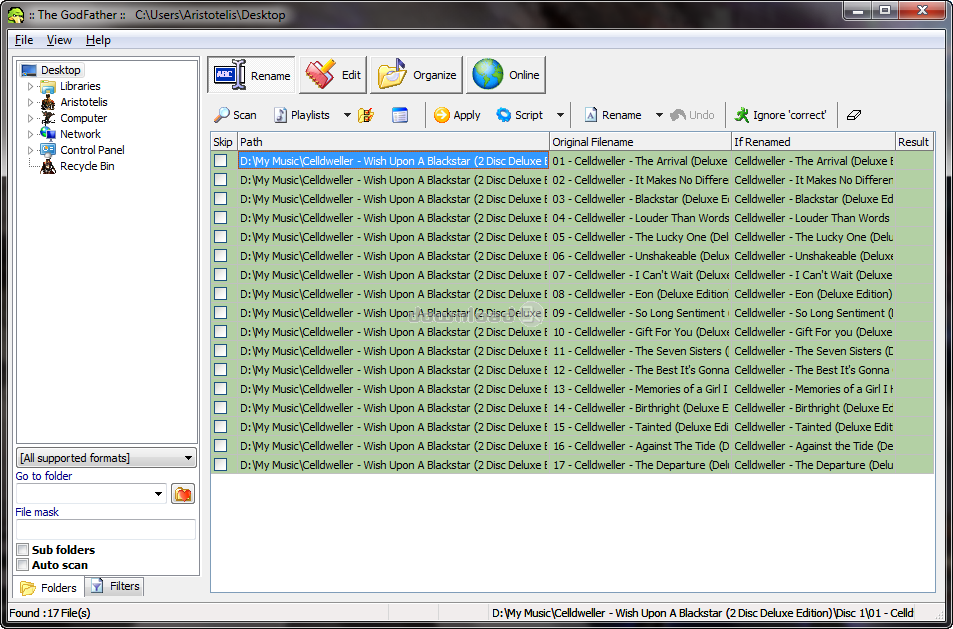Open the Organize mode
Viewport: 953px width, 629px height.
[416, 75]
